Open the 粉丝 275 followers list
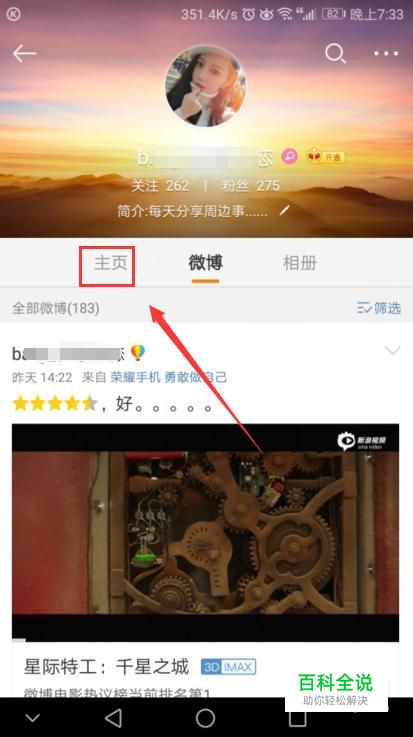The image size is (413, 737). pyautogui.click(x=250, y=186)
